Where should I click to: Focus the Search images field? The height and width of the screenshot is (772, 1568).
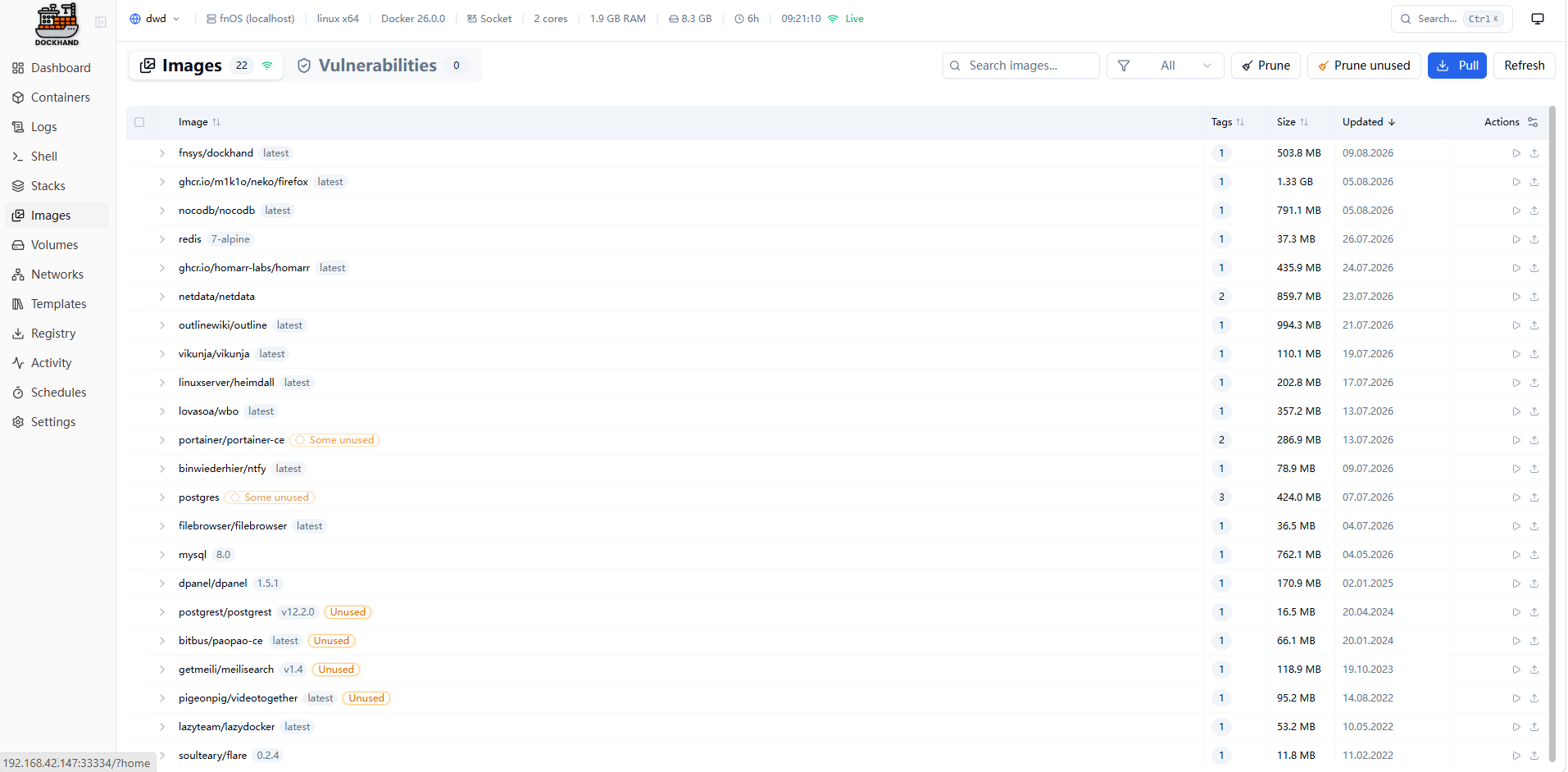(x=1021, y=66)
